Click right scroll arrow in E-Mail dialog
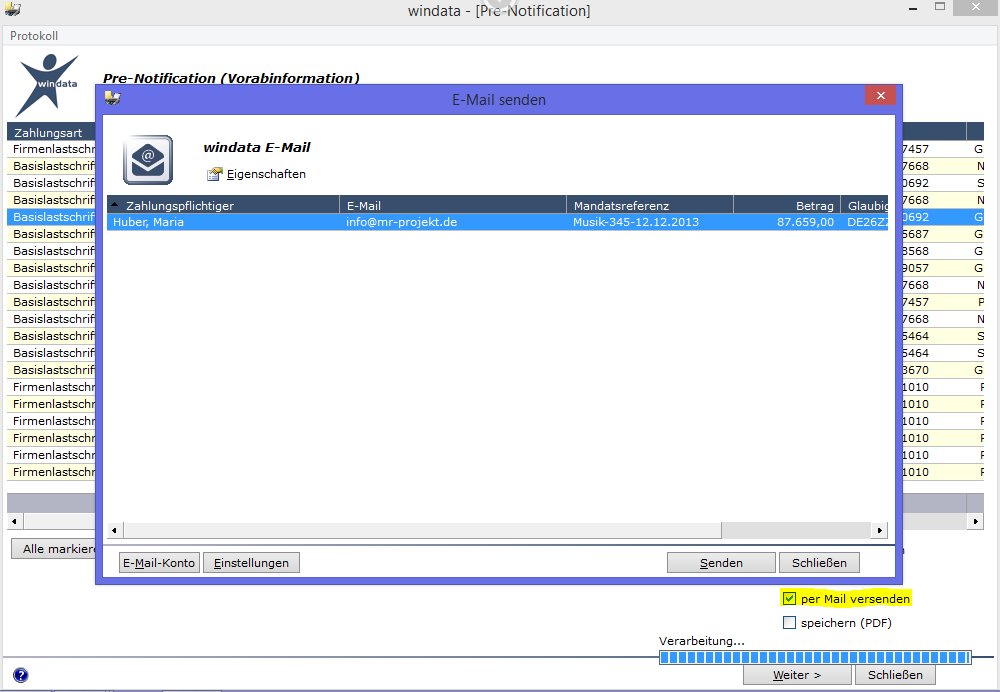This screenshot has height=692, width=1000. point(879,530)
